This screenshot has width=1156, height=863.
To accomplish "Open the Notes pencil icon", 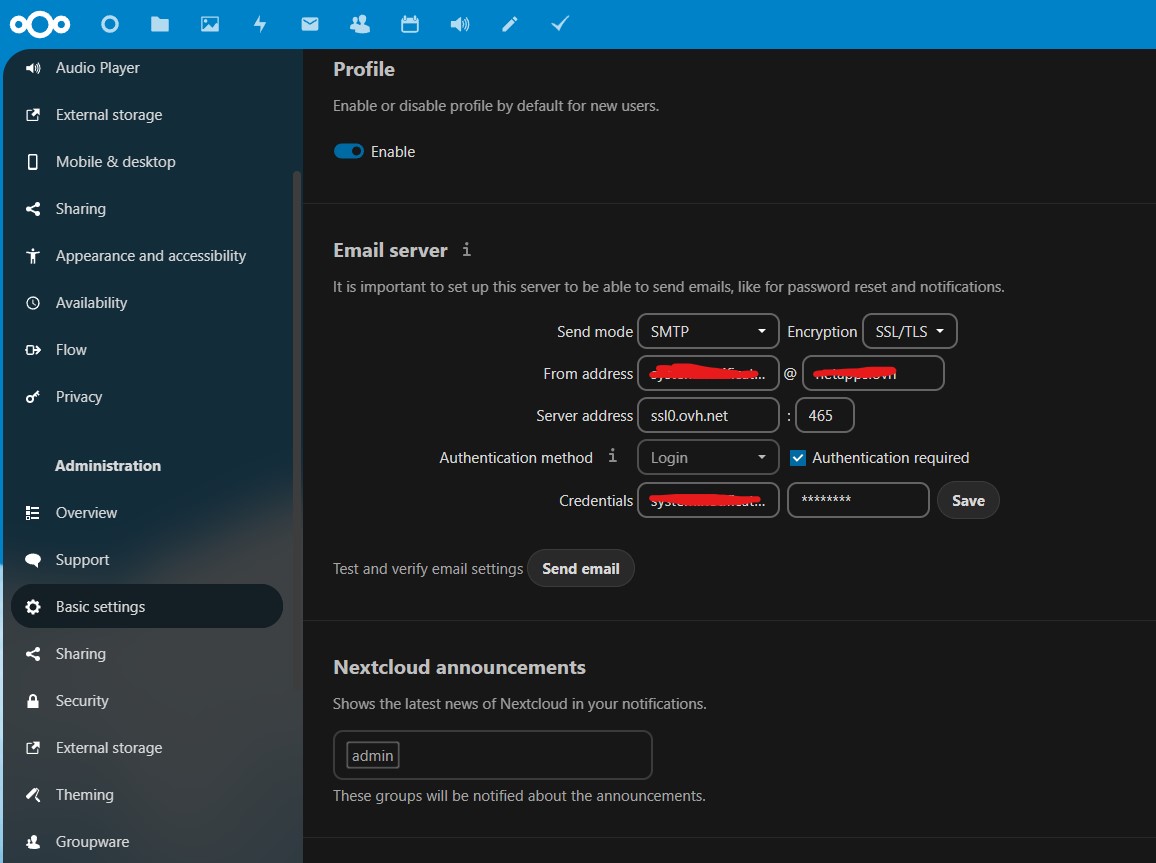I will click(x=510, y=24).
